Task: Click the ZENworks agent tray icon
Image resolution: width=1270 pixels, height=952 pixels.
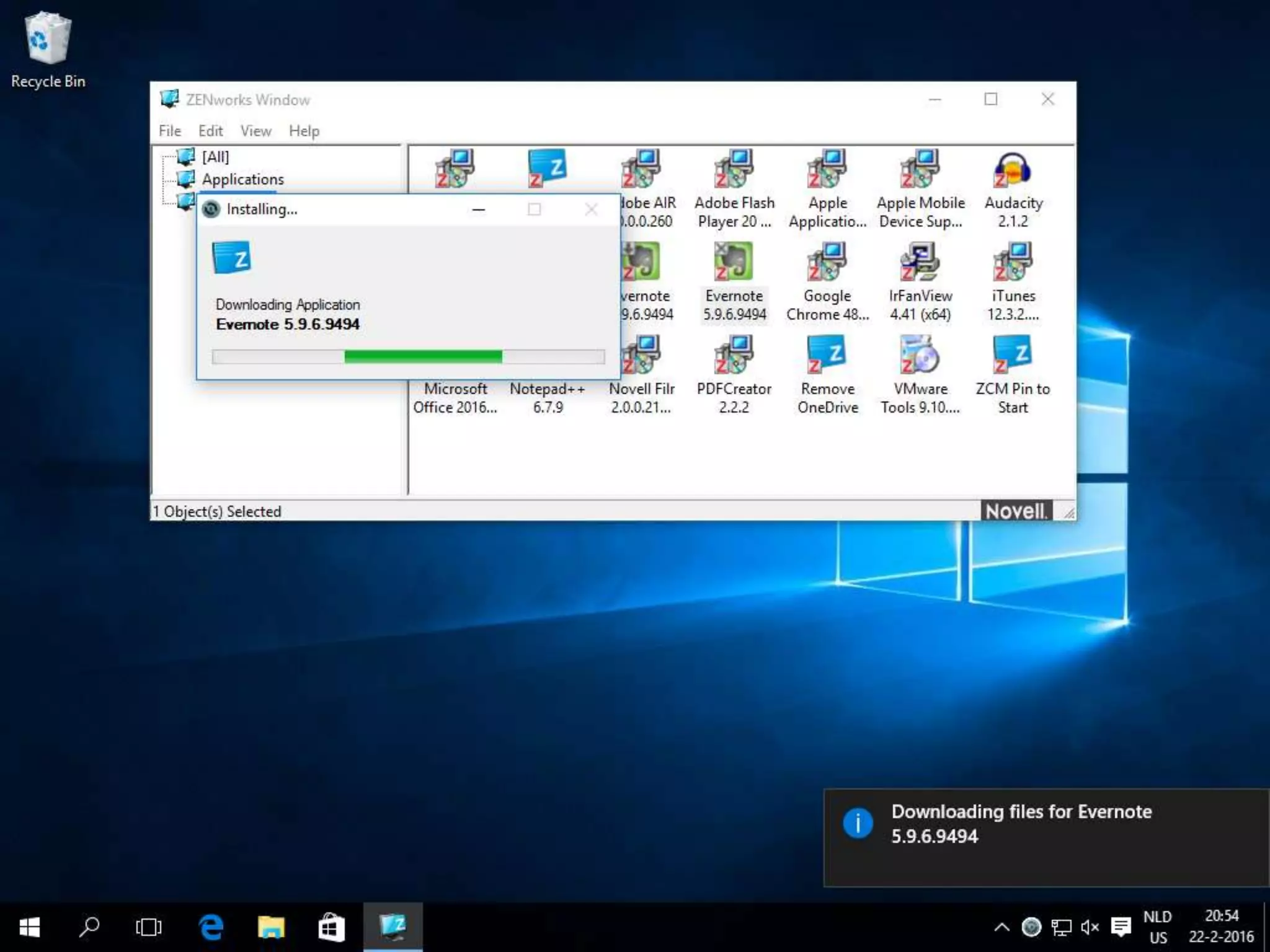Action: tap(1031, 928)
